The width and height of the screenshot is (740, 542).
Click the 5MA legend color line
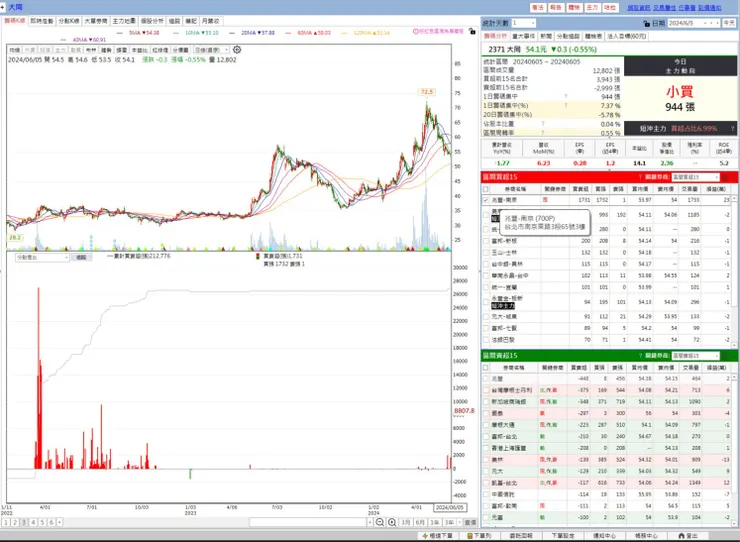tap(119, 33)
